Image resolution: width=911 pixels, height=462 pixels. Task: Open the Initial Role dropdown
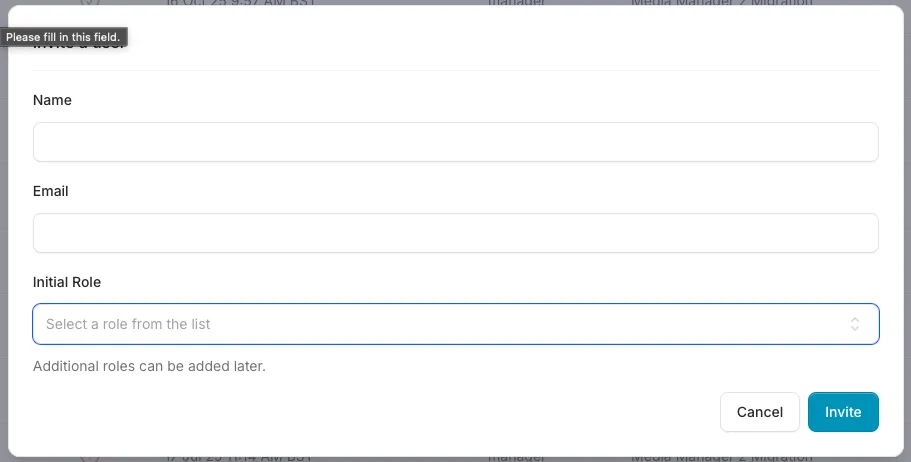455,324
